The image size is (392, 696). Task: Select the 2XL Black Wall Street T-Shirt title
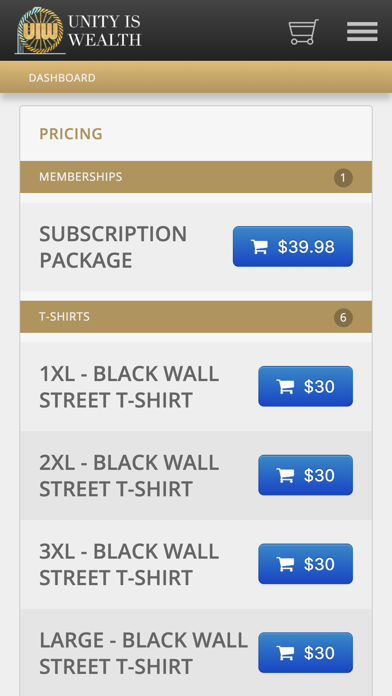point(129,475)
